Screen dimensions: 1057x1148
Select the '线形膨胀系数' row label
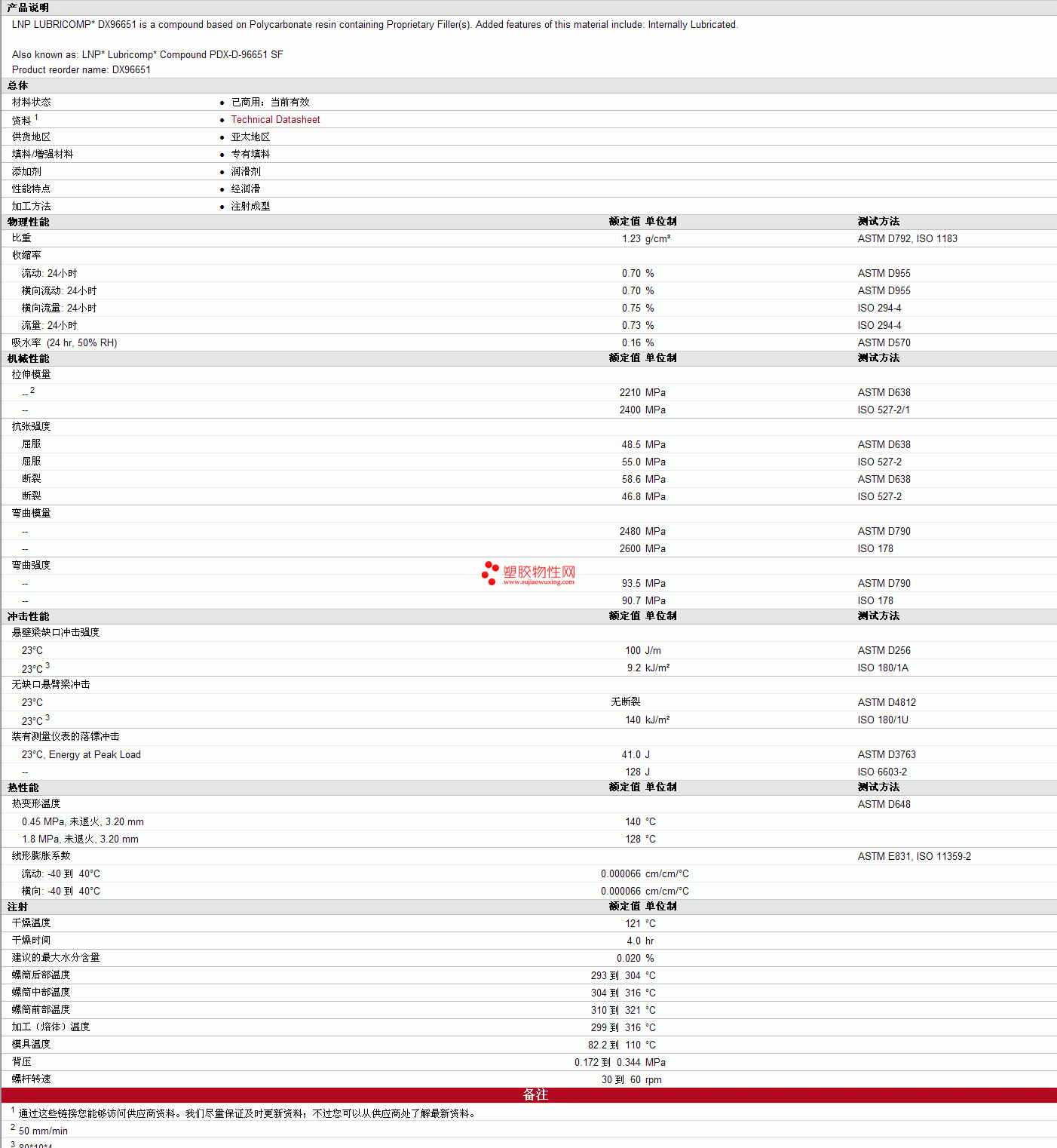point(41,855)
